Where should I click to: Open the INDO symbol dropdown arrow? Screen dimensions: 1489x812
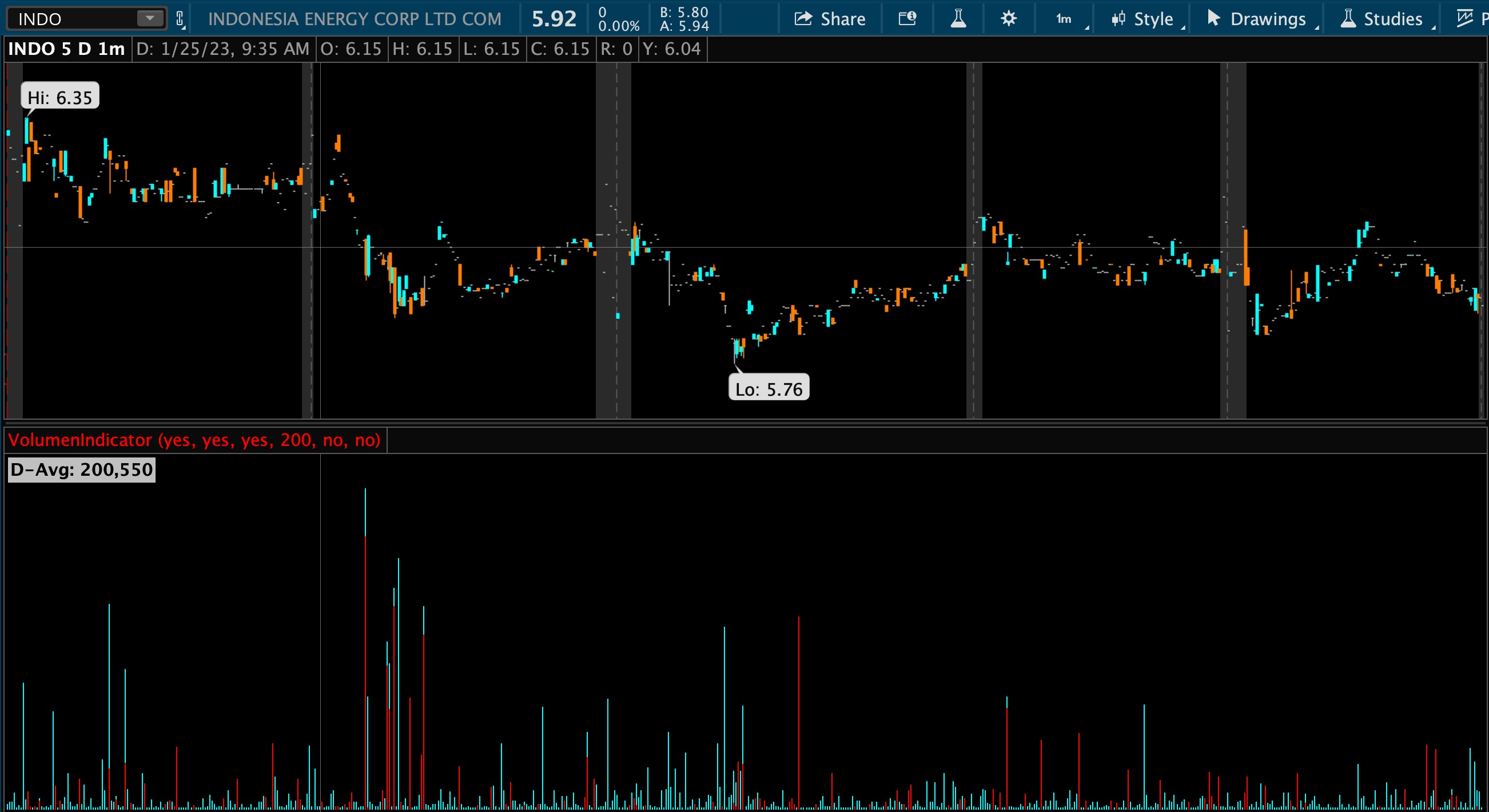coord(150,18)
